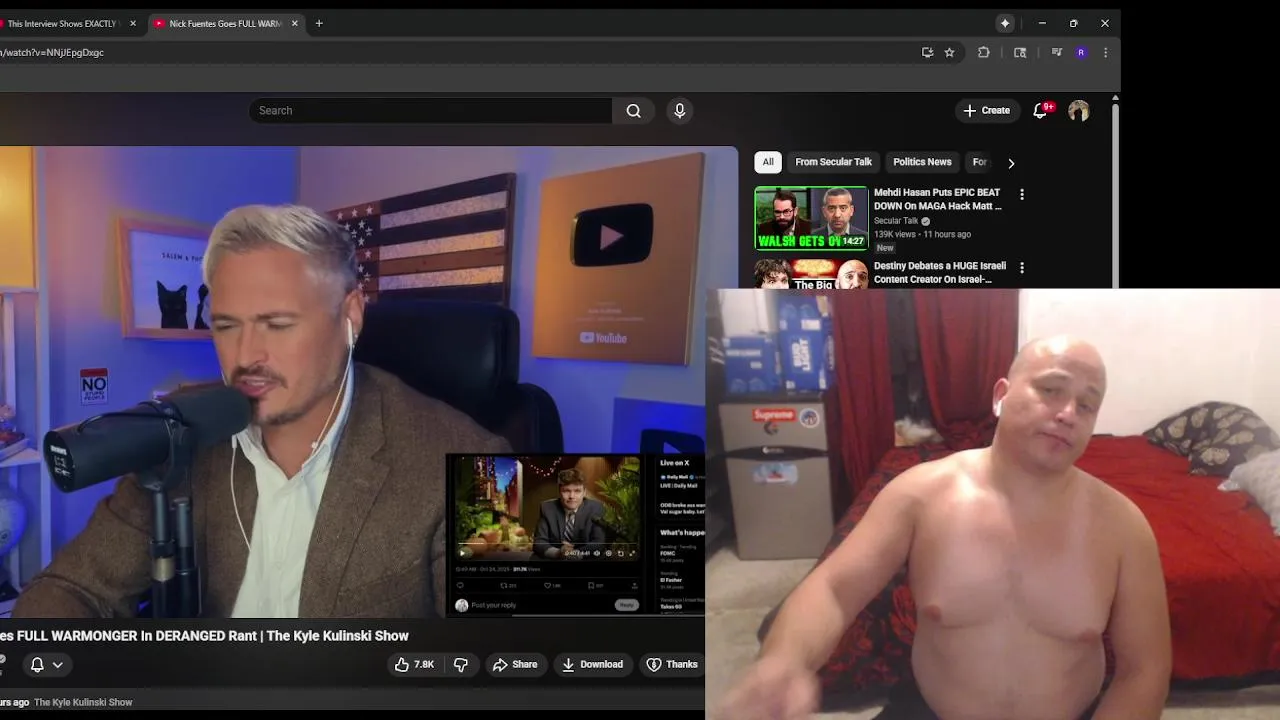Open the side panel search icon
Viewport: 1280px width, 720px height.
1020,52
